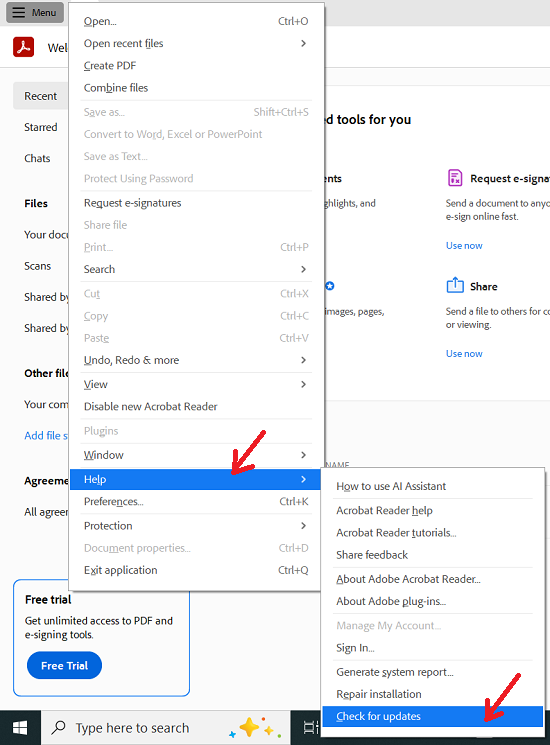Image resolution: width=550 pixels, height=745 pixels.
Task: Click the blue star badge icon
Action: (x=330, y=286)
